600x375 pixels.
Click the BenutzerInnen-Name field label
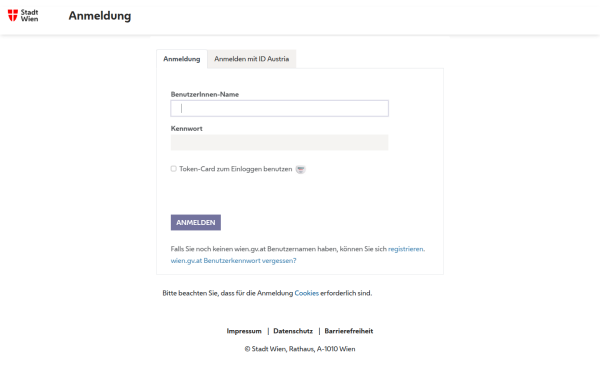pos(205,94)
